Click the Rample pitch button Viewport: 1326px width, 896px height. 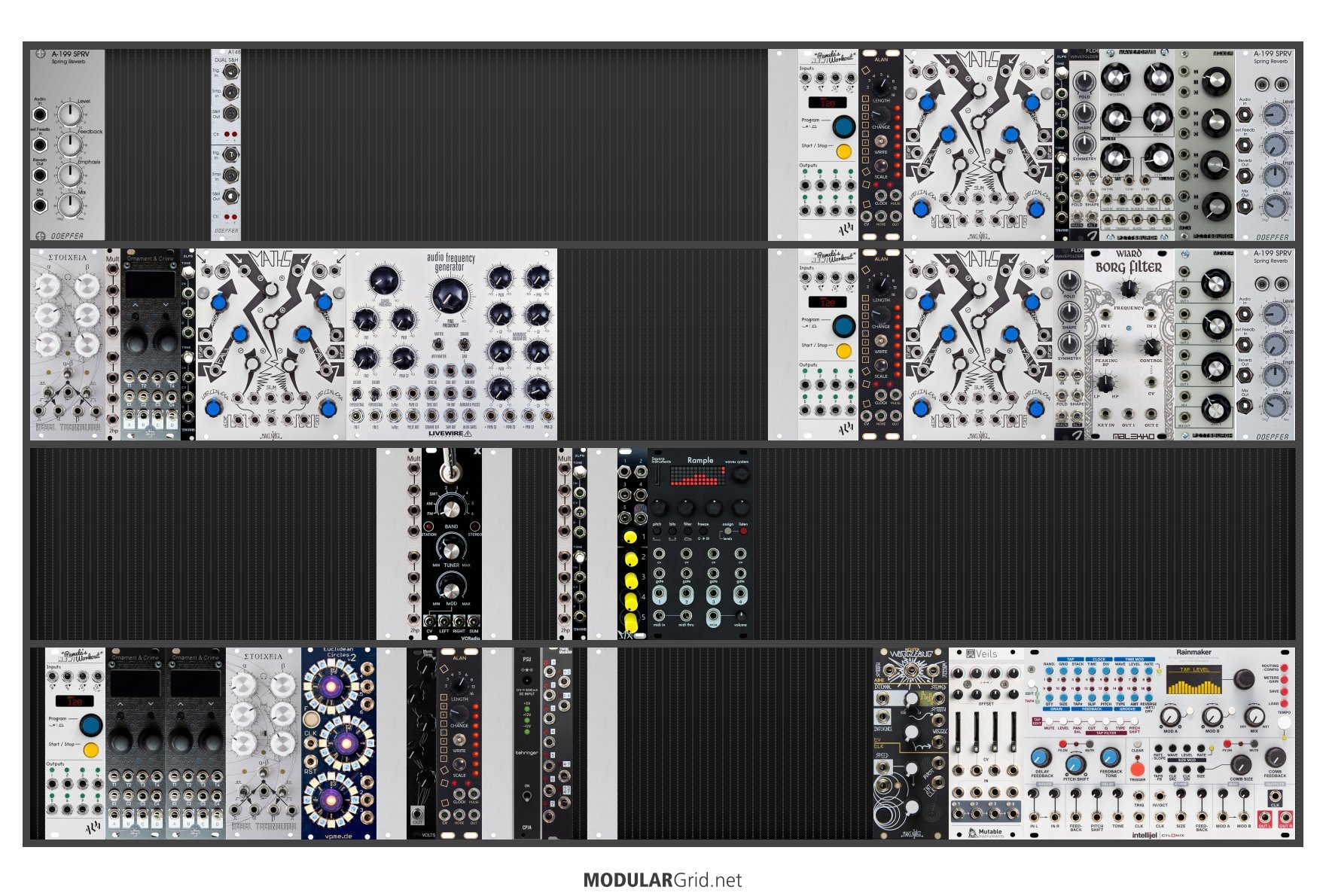point(657,531)
